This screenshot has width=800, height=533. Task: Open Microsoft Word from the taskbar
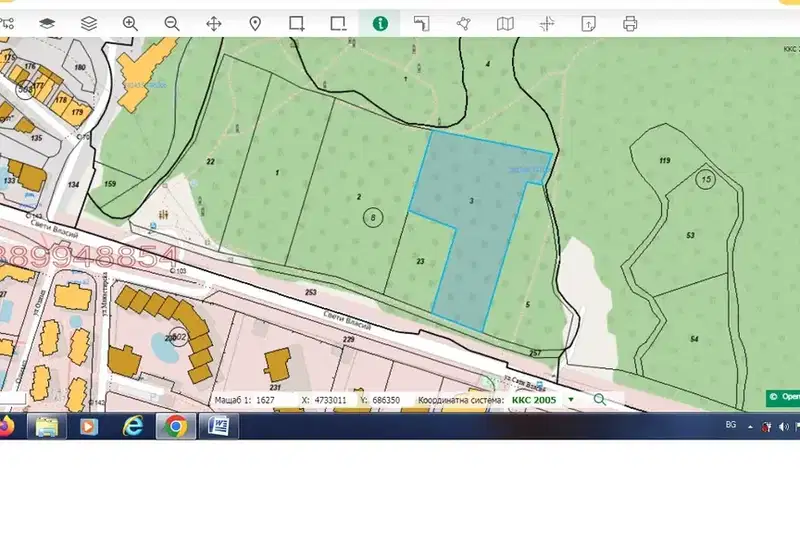point(218,426)
